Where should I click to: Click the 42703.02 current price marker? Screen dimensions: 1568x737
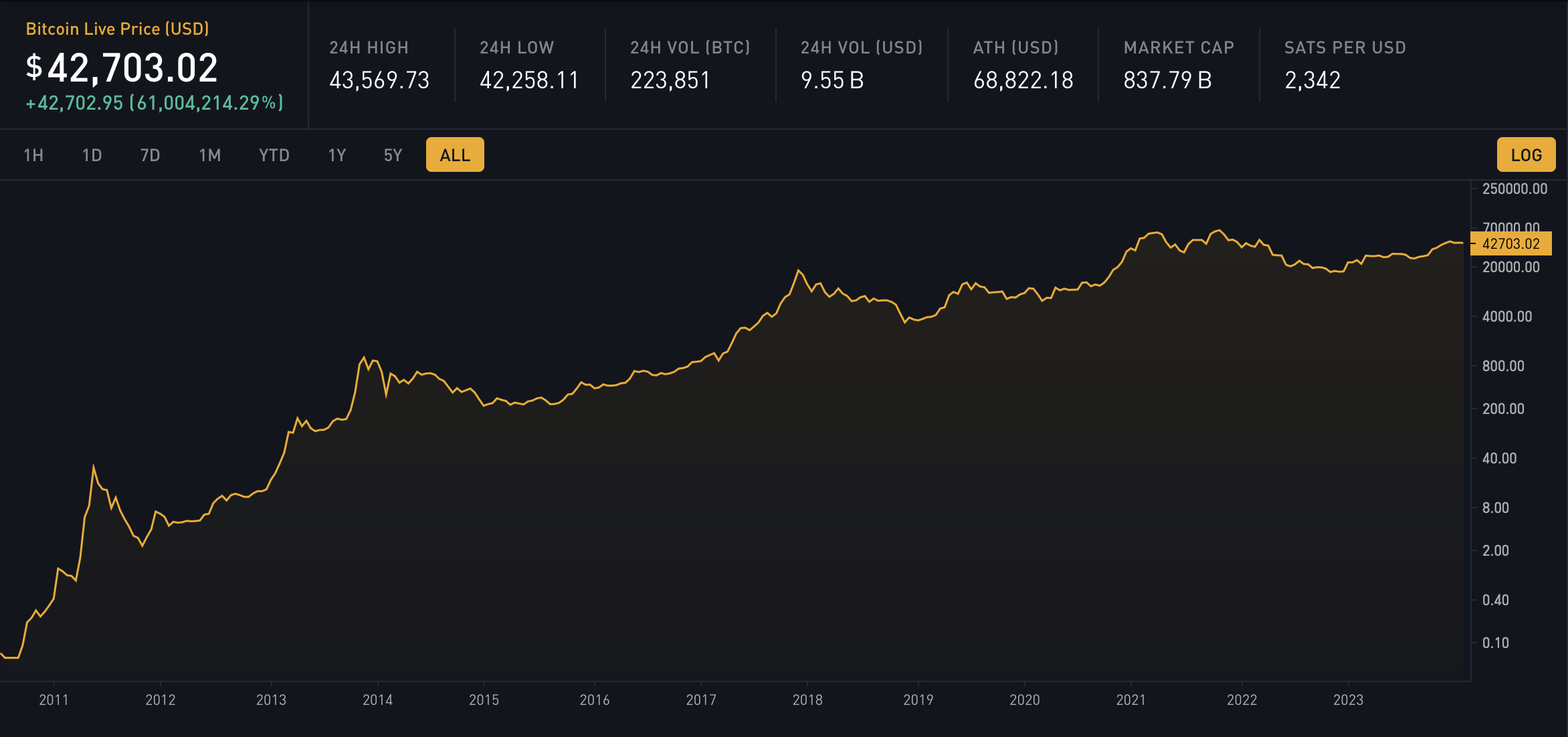1510,243
